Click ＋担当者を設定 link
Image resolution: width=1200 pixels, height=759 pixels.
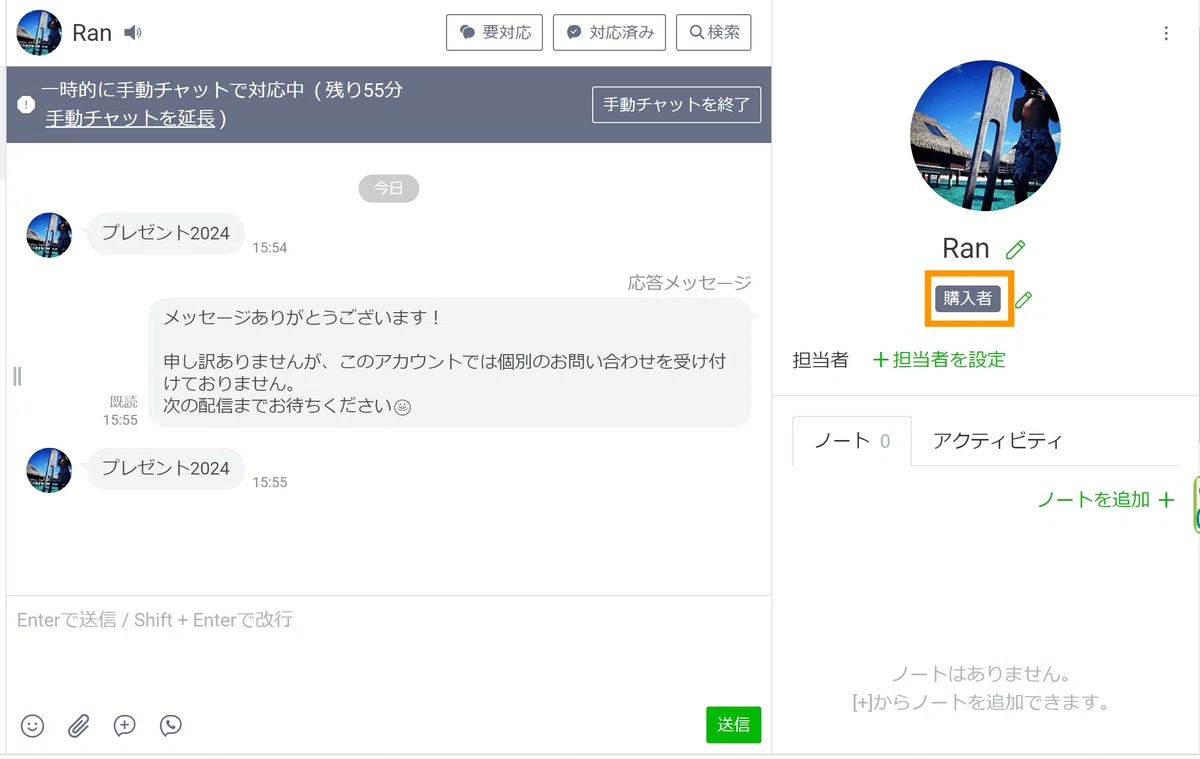pos(939,360)
